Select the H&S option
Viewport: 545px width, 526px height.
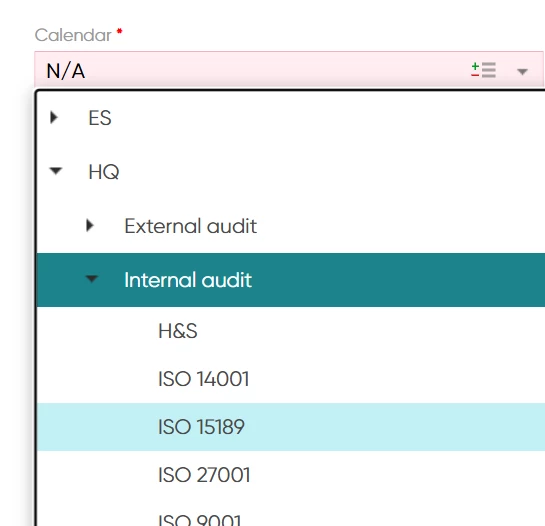[x=178, y=331]
